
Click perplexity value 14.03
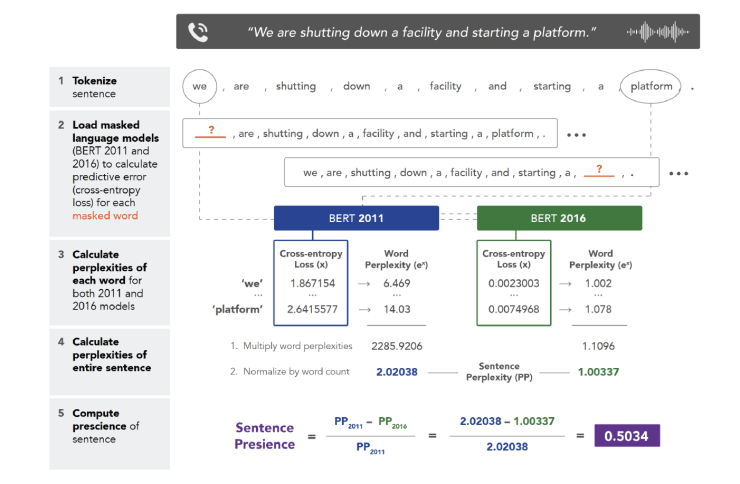click(x=397, y=309)
